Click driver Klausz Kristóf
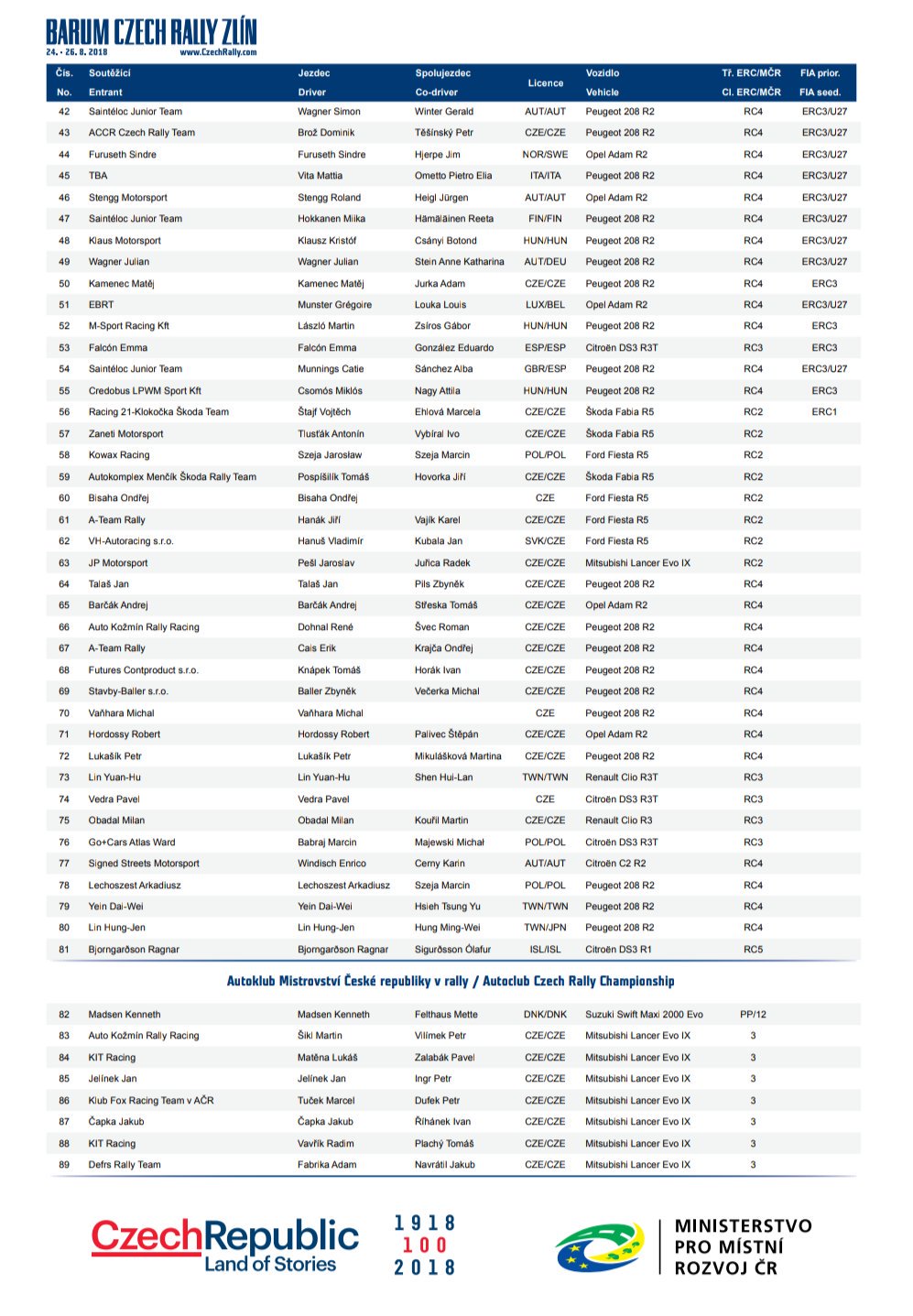913x1316 pixels. [326, 241]
